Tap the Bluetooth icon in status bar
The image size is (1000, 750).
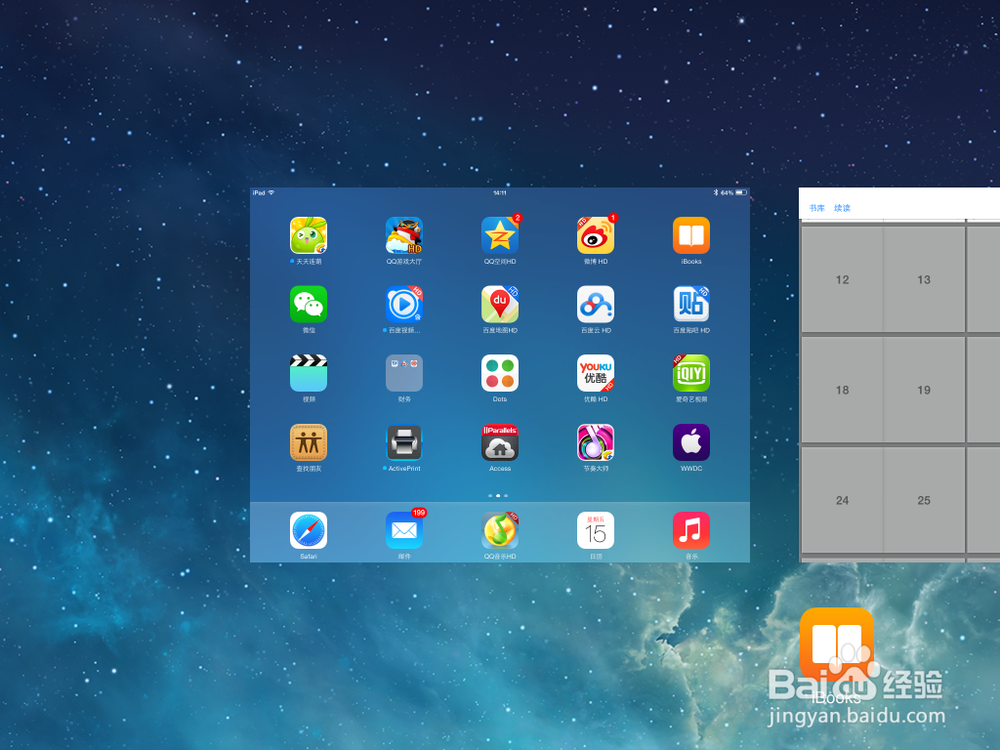point(716,193)
